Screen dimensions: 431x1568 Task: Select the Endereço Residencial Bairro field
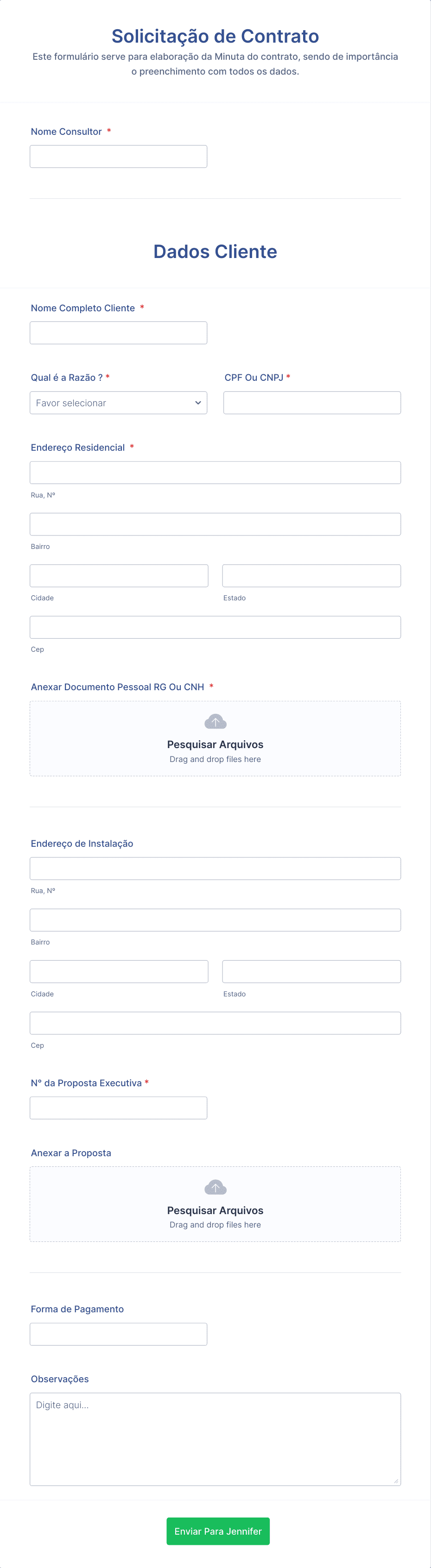215,524
